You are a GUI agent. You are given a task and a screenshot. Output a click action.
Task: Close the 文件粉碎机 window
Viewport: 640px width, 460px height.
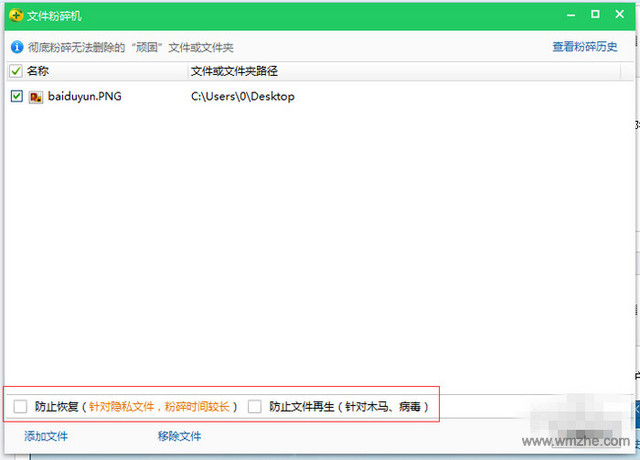[x=620, y=14]
